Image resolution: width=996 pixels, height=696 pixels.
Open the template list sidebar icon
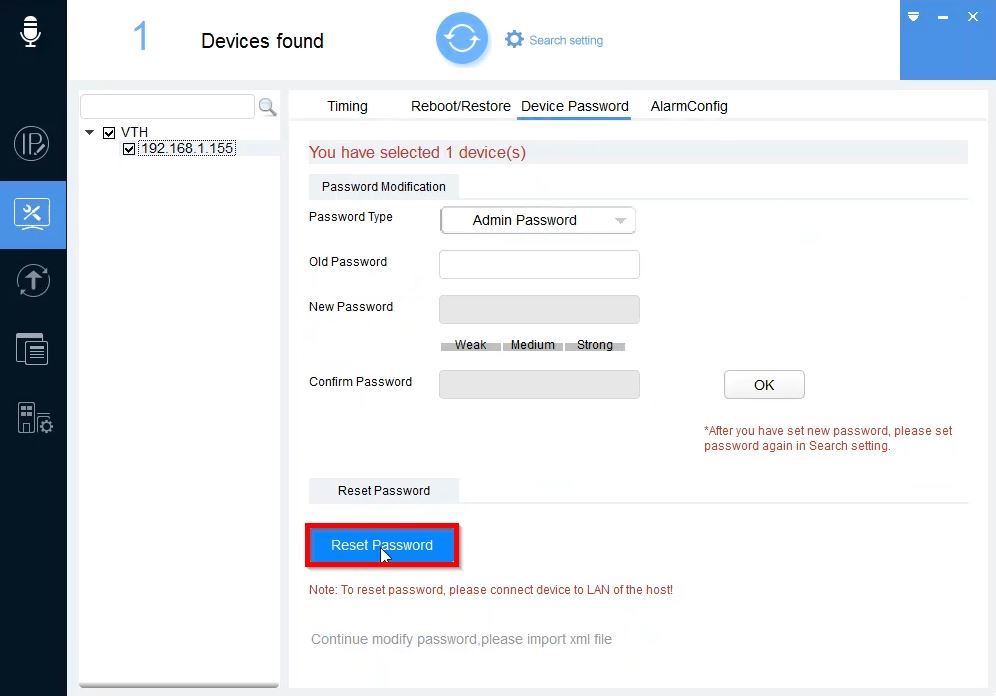pyautogui.click(x=32, y=349)
